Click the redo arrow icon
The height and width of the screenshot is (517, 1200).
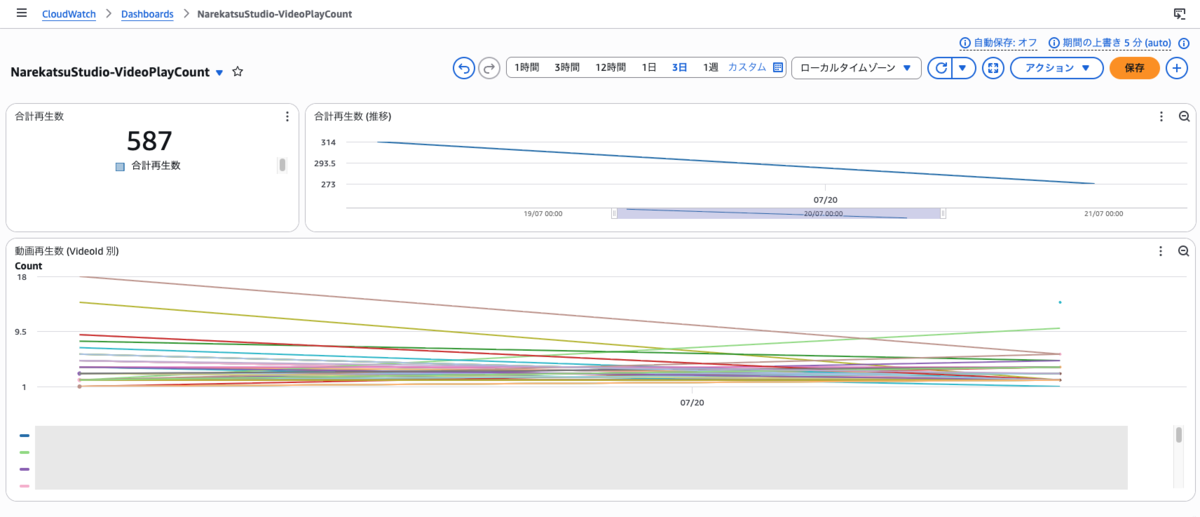(x=489, y=68)
